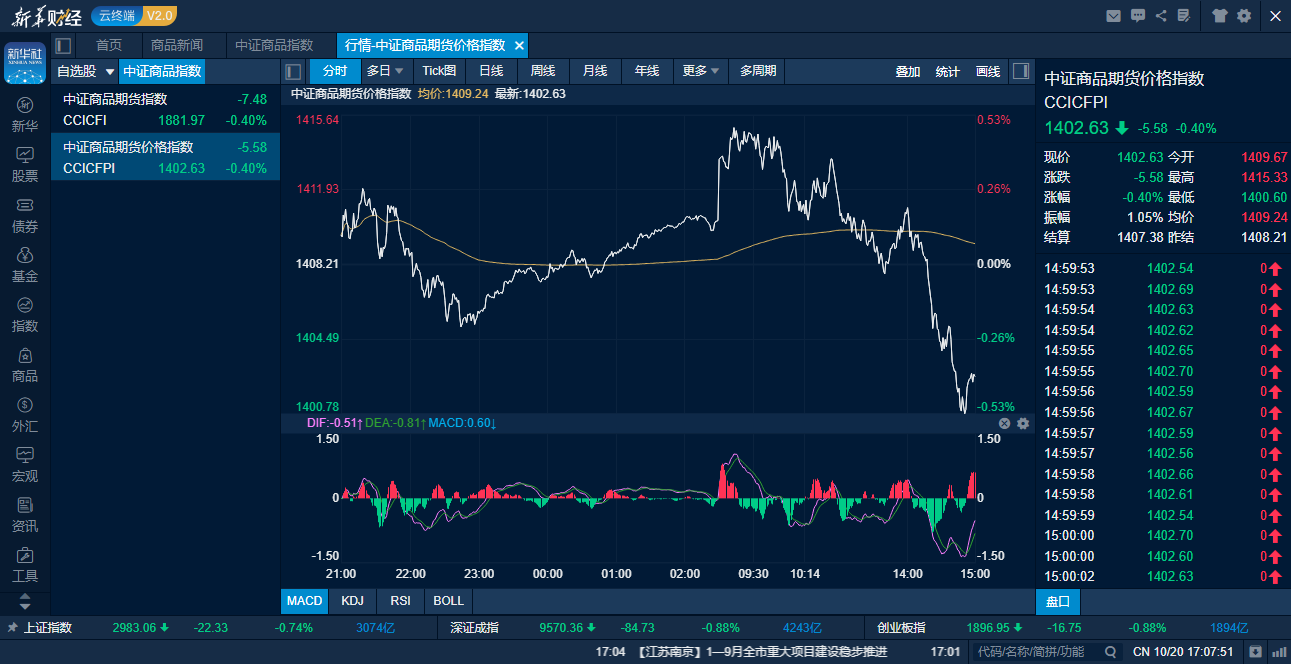
Task: Open 新华 section in sidebar
Action: 25,115
